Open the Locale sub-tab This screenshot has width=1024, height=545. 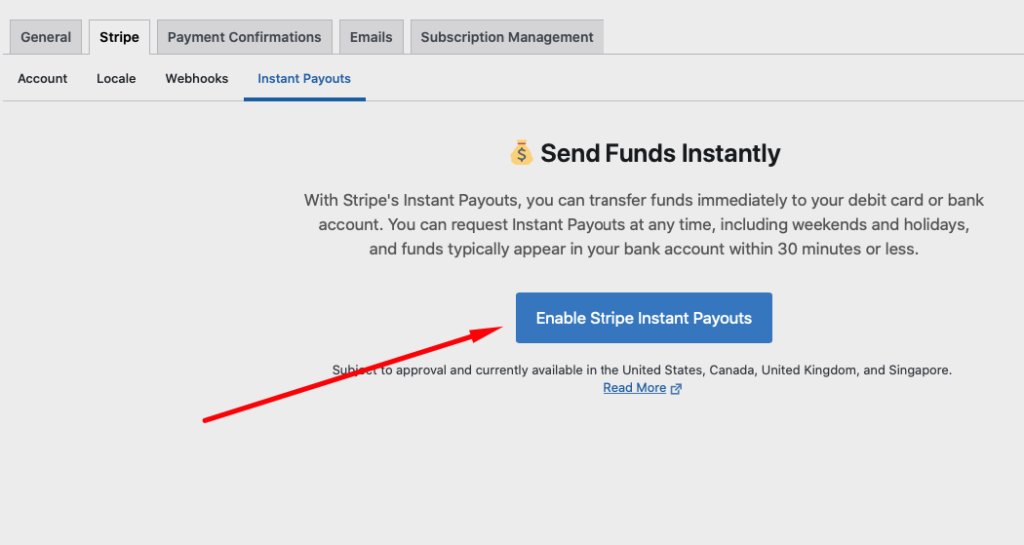116,78
